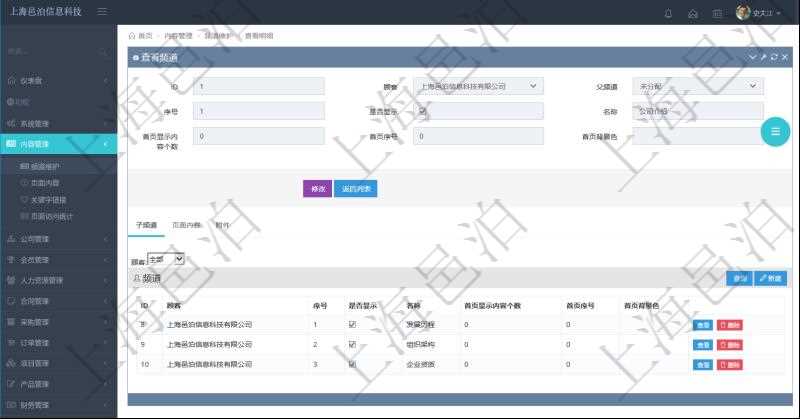Screen dimensions: 800x419
Task: Open the 顾客 filter dropdown above the table
Action: pos(165,259)
